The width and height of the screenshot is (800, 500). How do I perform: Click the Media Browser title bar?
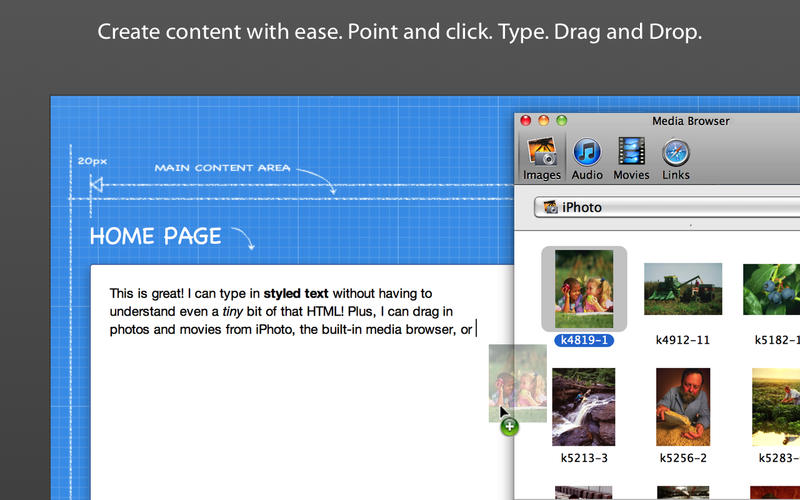point(690,121)
